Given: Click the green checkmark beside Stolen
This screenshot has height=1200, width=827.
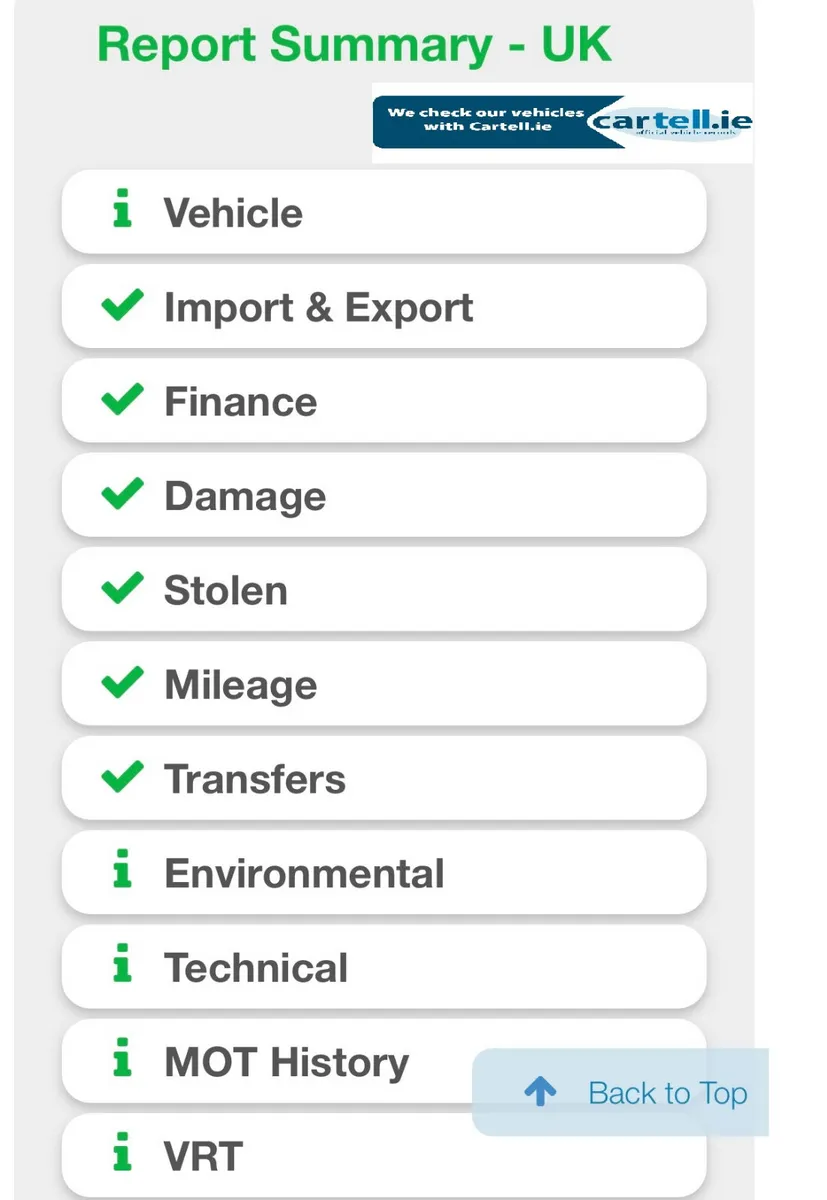Looking at the screenshot, I should (123, 589).
